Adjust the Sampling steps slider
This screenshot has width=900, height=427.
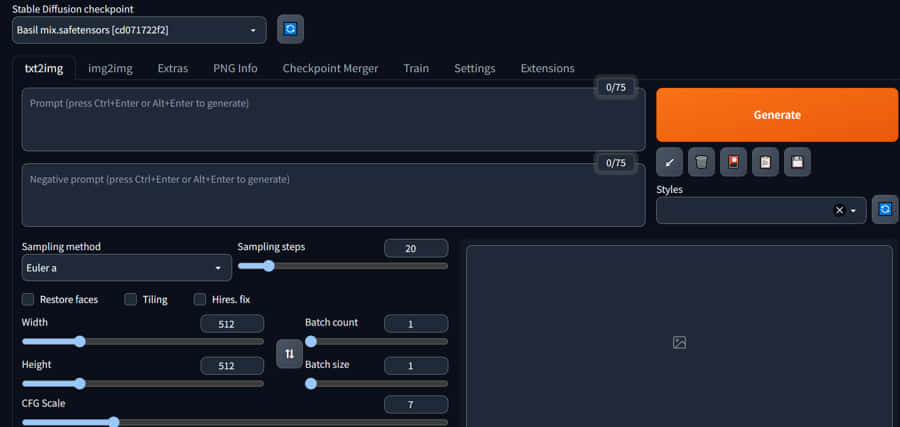[343, 266]
